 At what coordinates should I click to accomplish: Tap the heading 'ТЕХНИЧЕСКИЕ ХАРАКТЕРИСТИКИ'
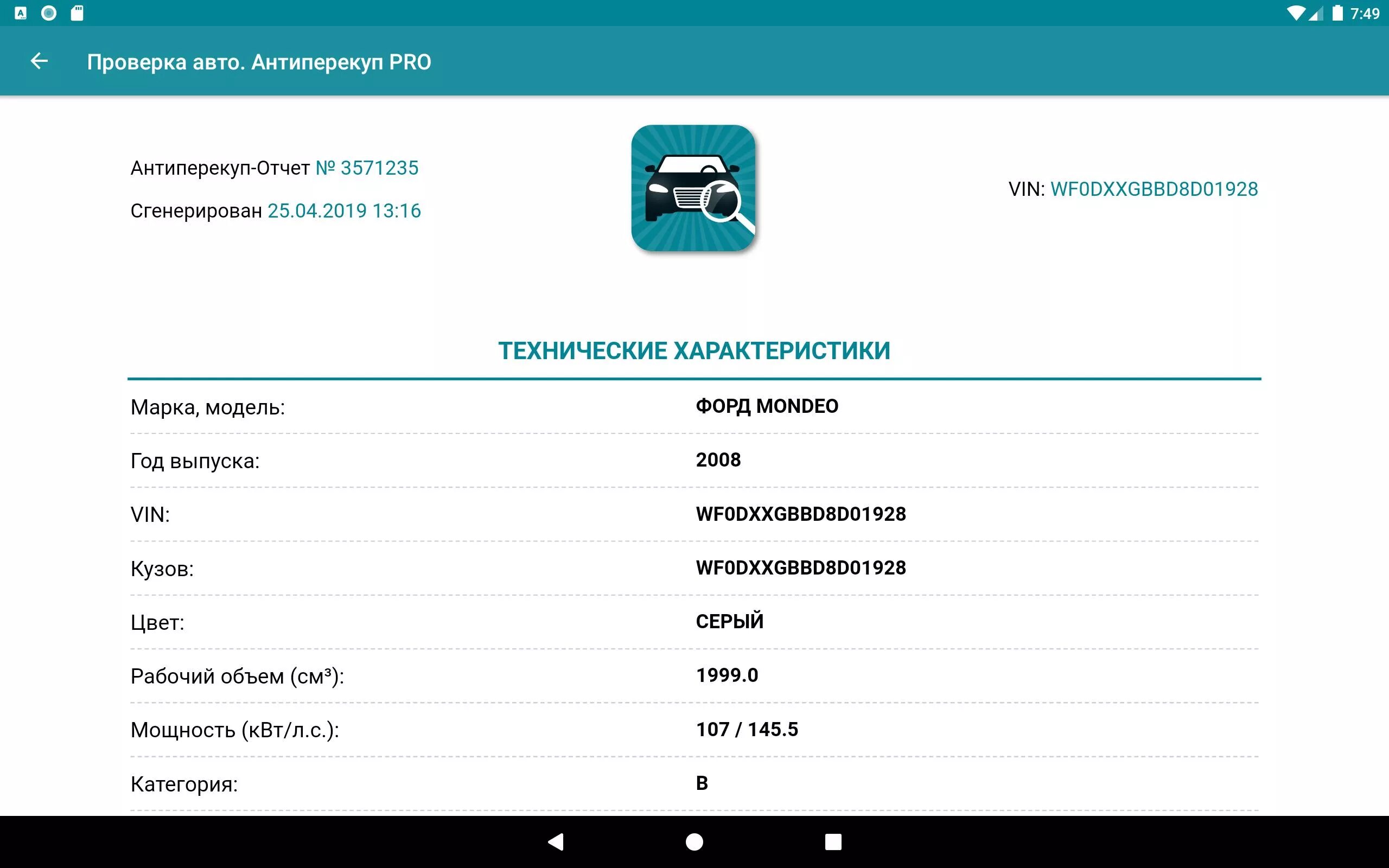coord(694,351)
